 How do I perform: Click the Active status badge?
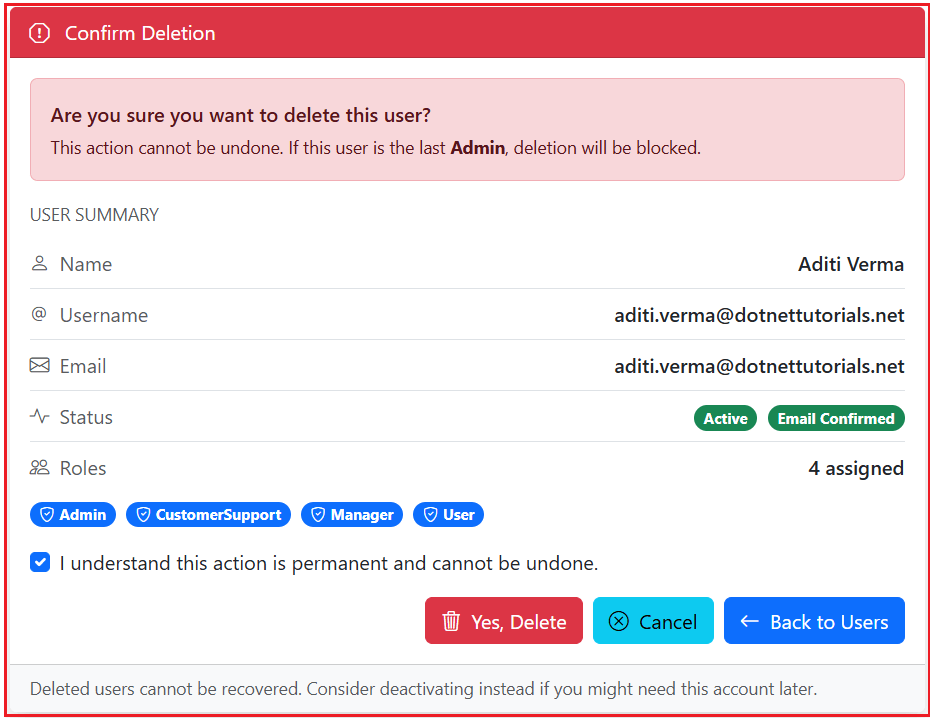725,418
